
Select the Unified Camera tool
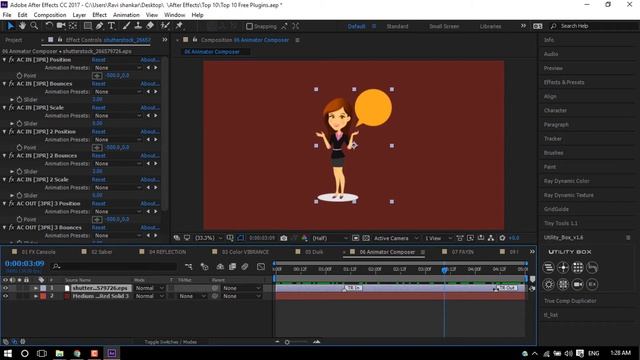pyautogui.click(x=61, y=26)
